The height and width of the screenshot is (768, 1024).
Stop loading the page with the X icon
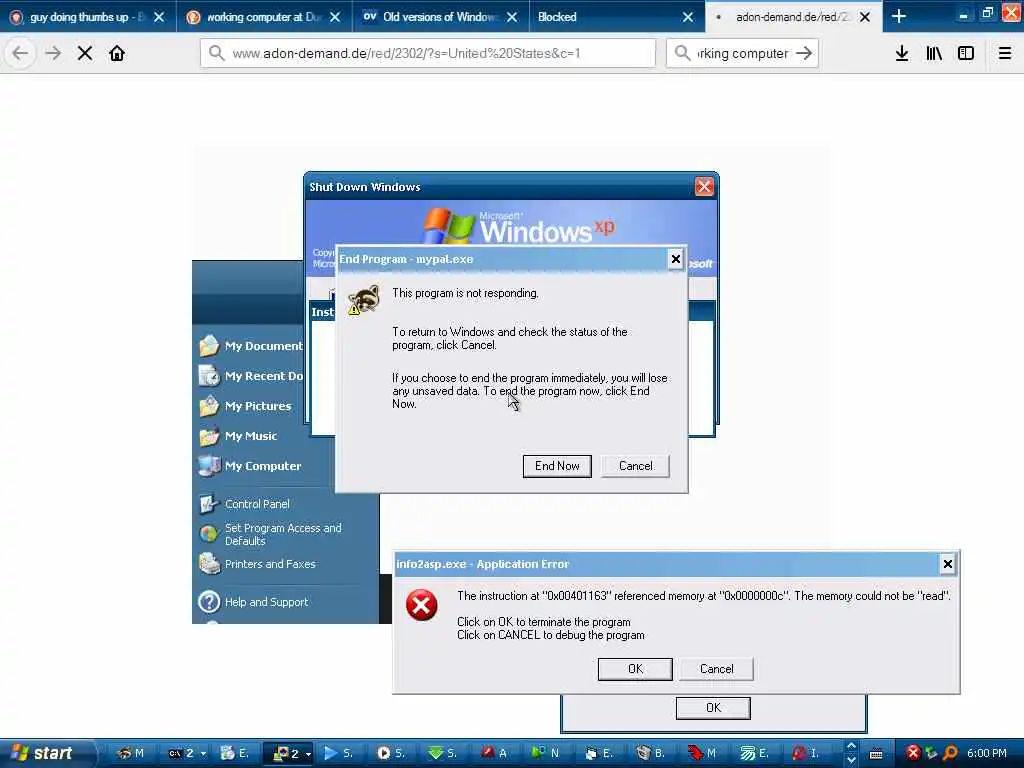[85, 54]
